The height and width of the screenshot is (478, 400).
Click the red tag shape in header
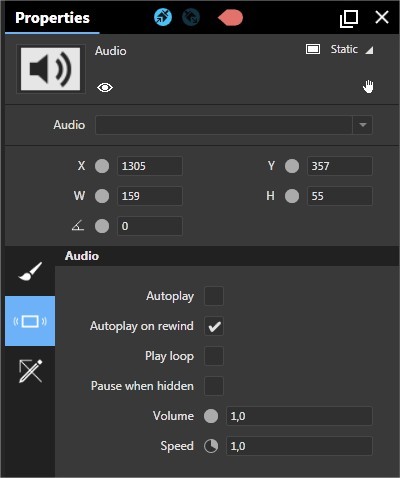(x=230, y=17)
